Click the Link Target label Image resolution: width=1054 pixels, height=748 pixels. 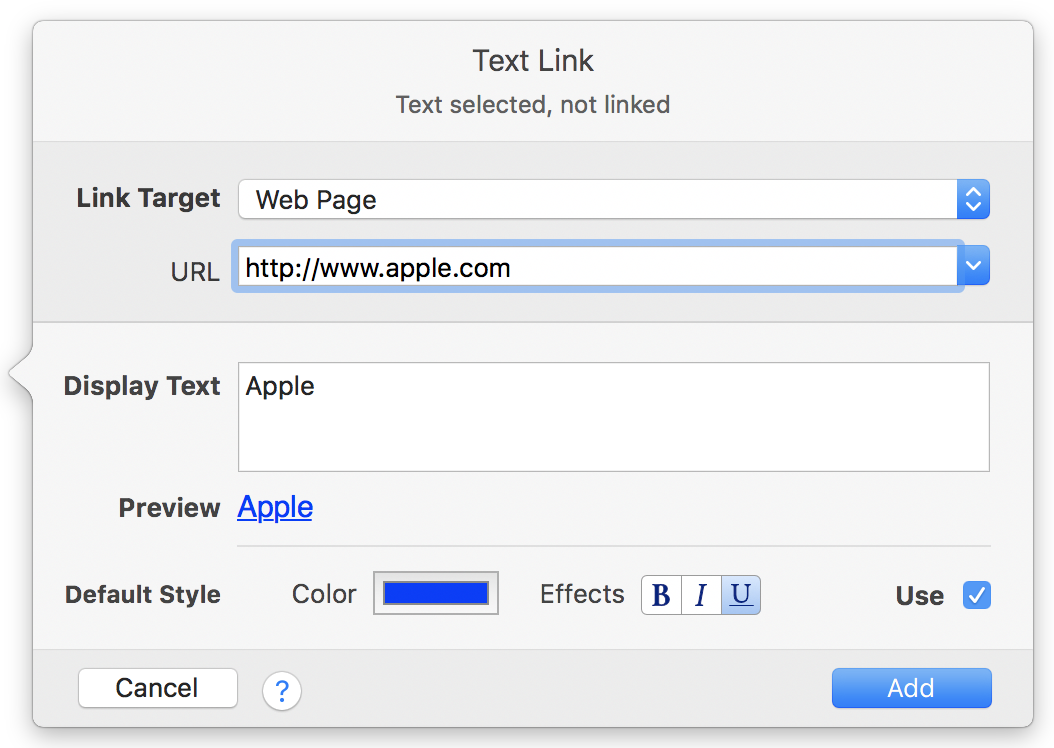(148, 198)
